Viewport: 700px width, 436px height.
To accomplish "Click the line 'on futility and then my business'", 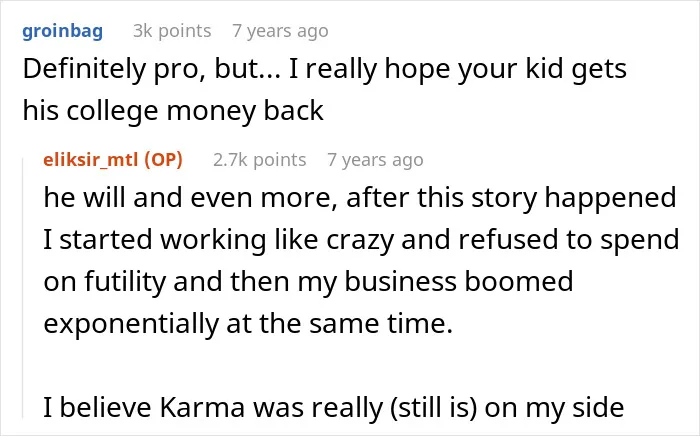I will [x=308, y=282].
